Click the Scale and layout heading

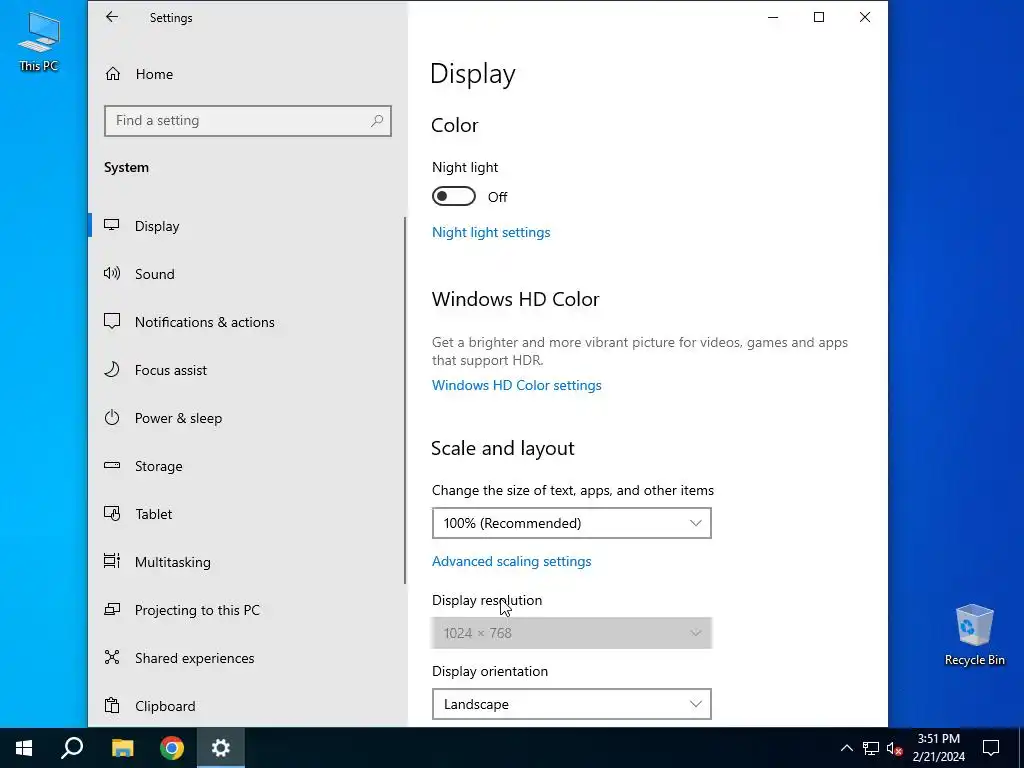(503, 448)
